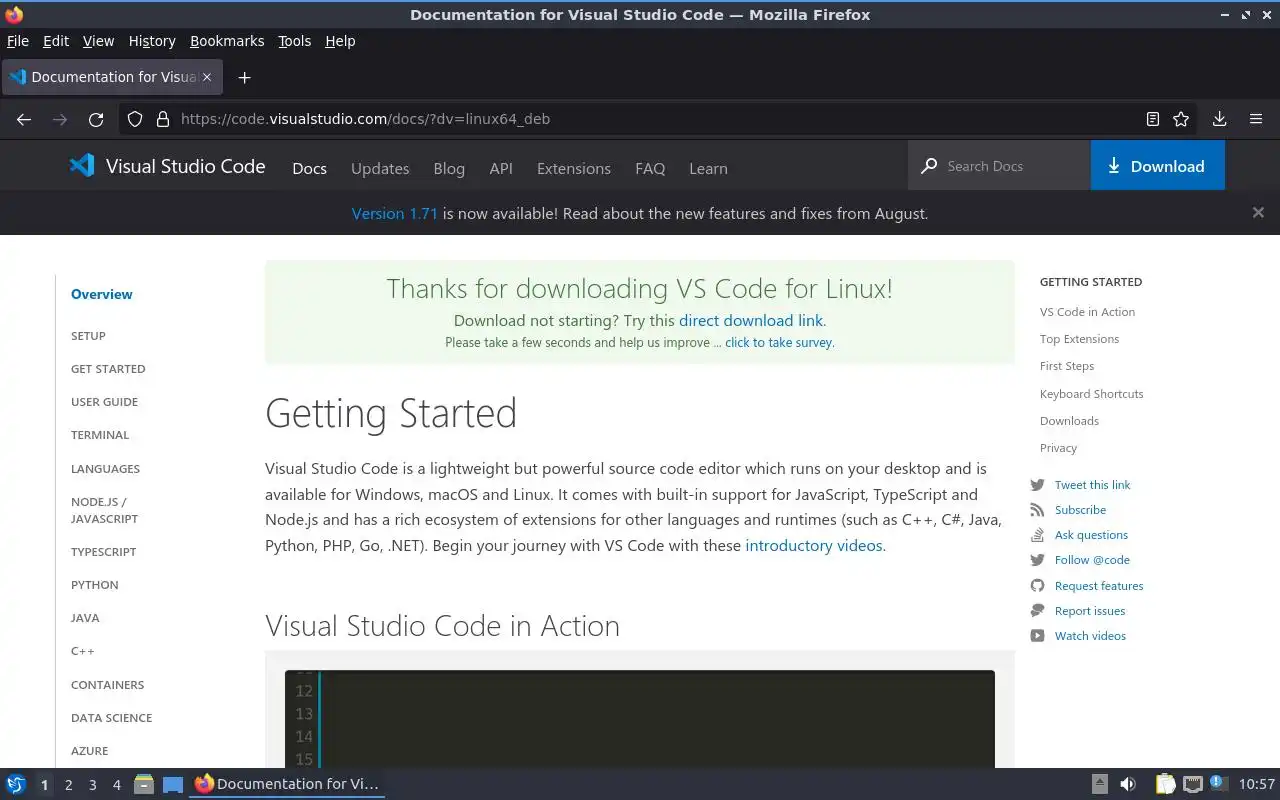Image resolution: width=1280 pixels, height=800 pixels.
Task: Click the volume speaker icon in system tray
Action: 1127,784
